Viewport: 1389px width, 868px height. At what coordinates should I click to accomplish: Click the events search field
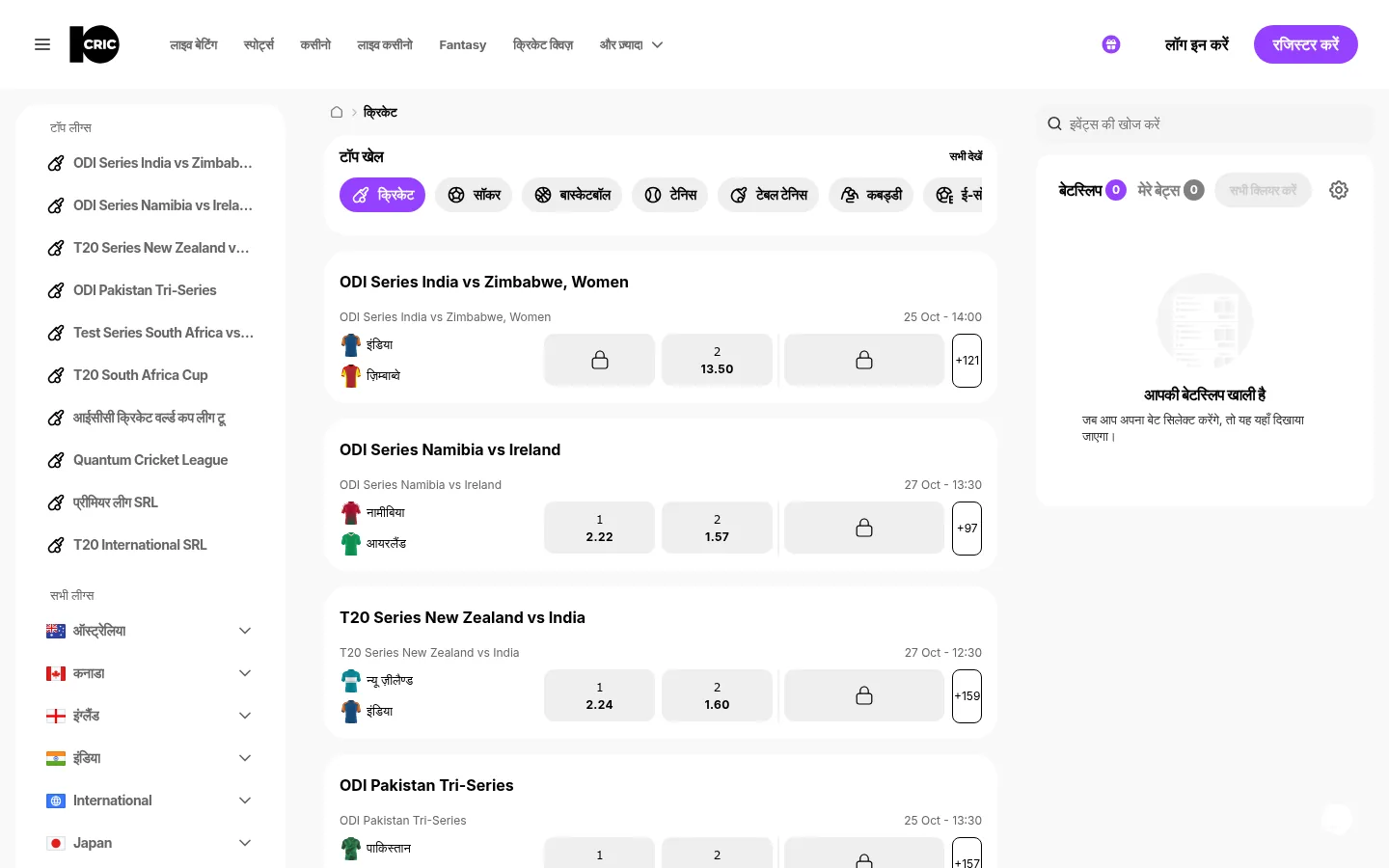click(x=1204, y=123)
